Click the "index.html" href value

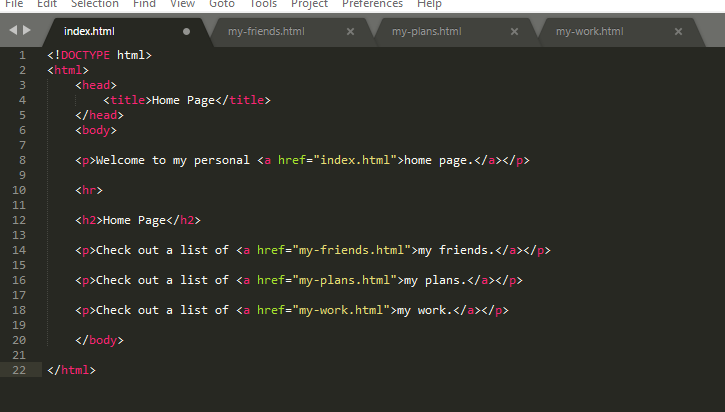tap(355, 160)
